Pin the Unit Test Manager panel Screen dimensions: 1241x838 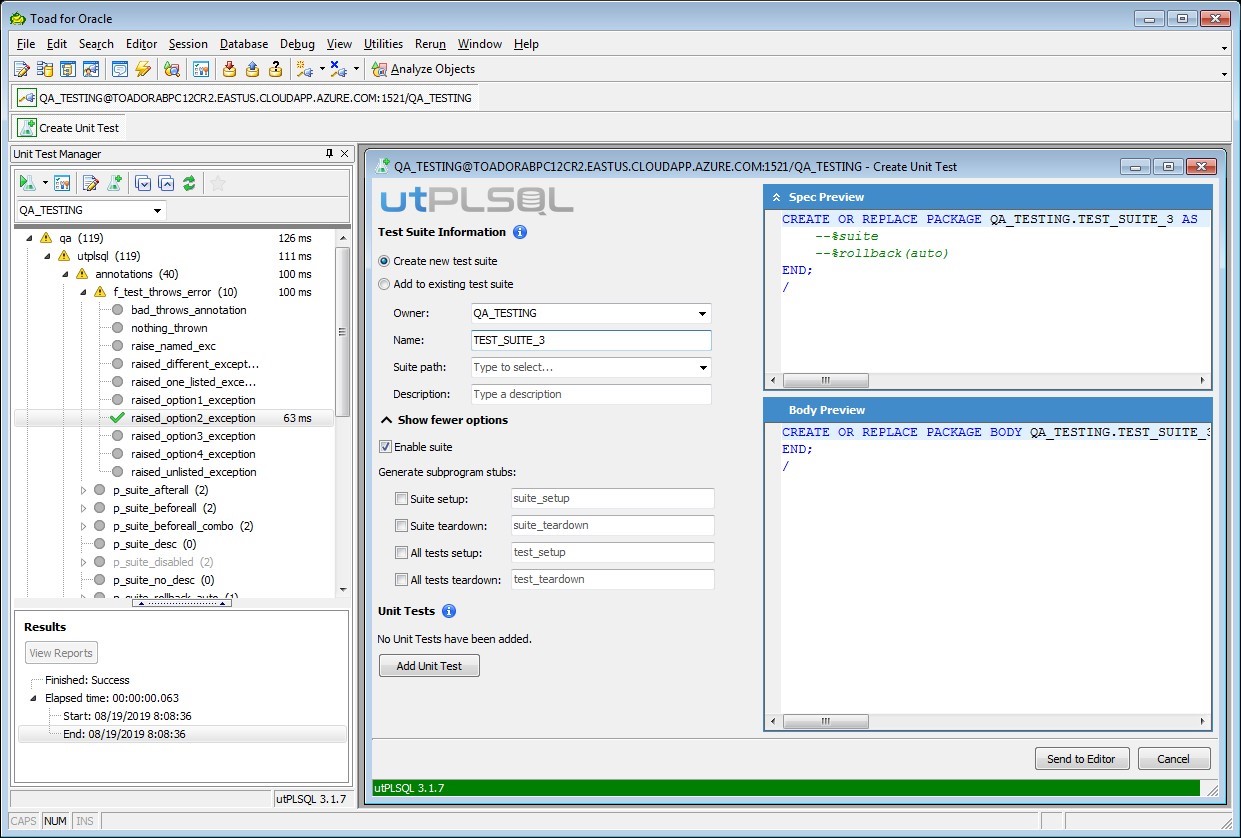click(x=329, y=154)
